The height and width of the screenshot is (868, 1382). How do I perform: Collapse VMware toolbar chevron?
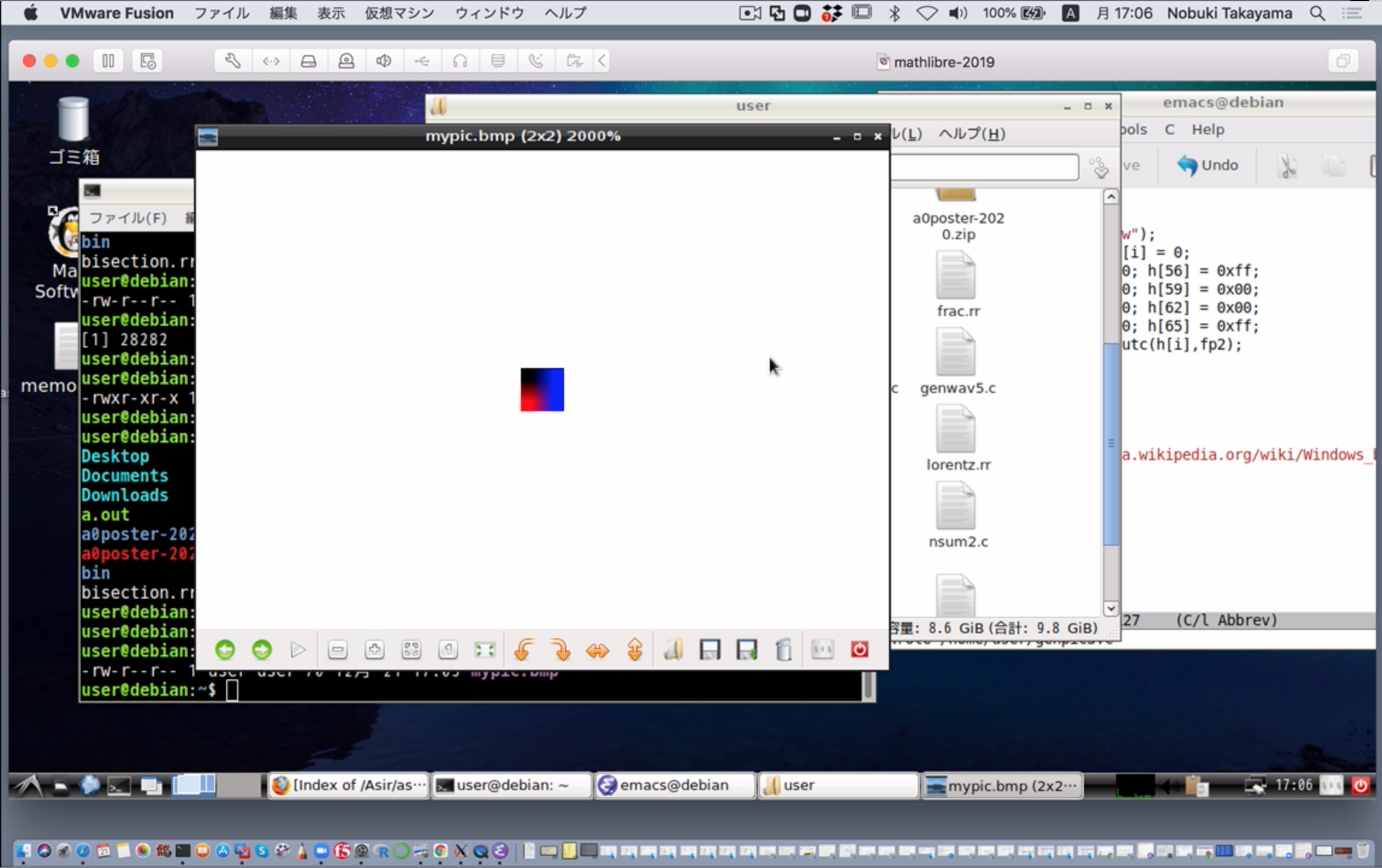click(602, 61)
